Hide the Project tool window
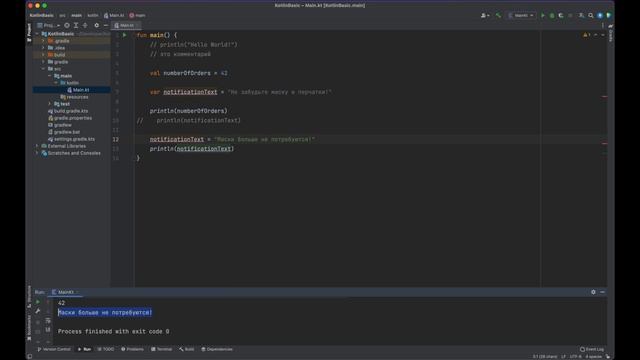 point(106,25)
